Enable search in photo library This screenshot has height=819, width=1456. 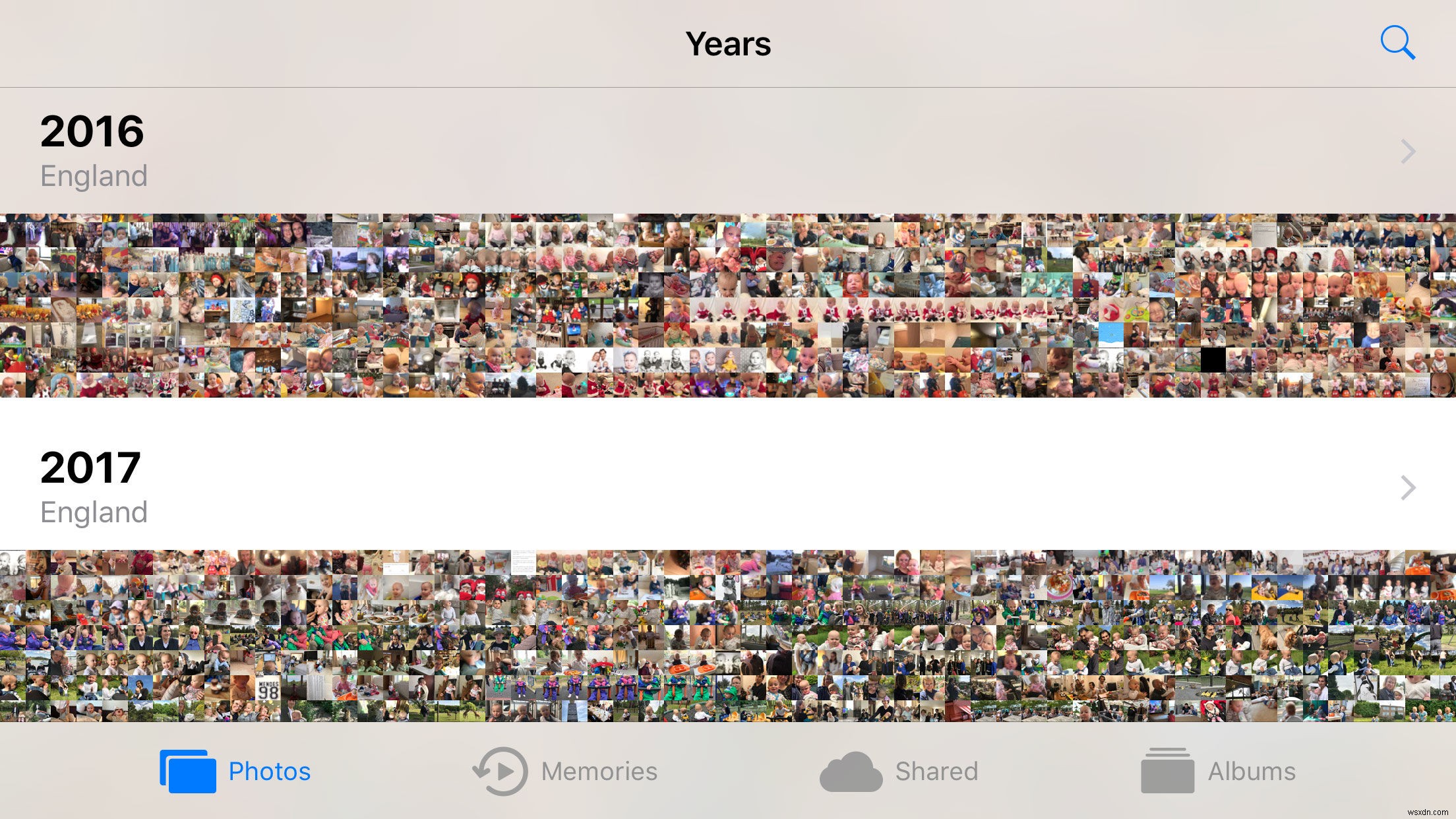click(1398, 43)
